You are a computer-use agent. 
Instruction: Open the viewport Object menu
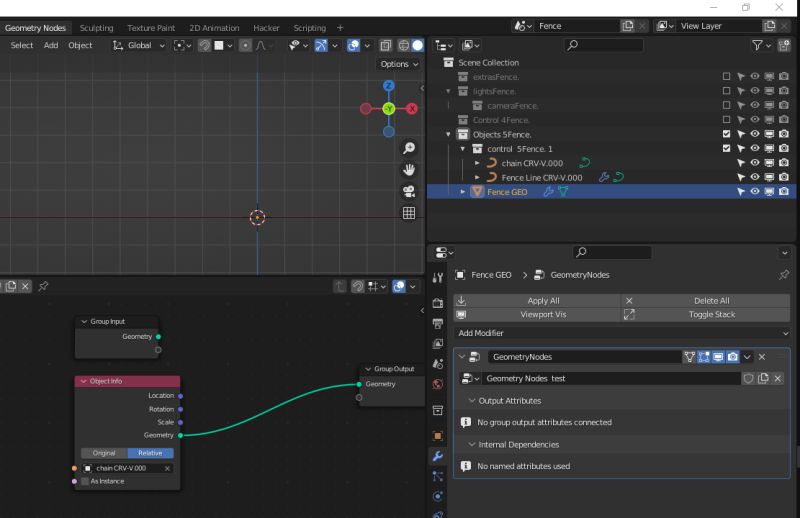point(80,45)
